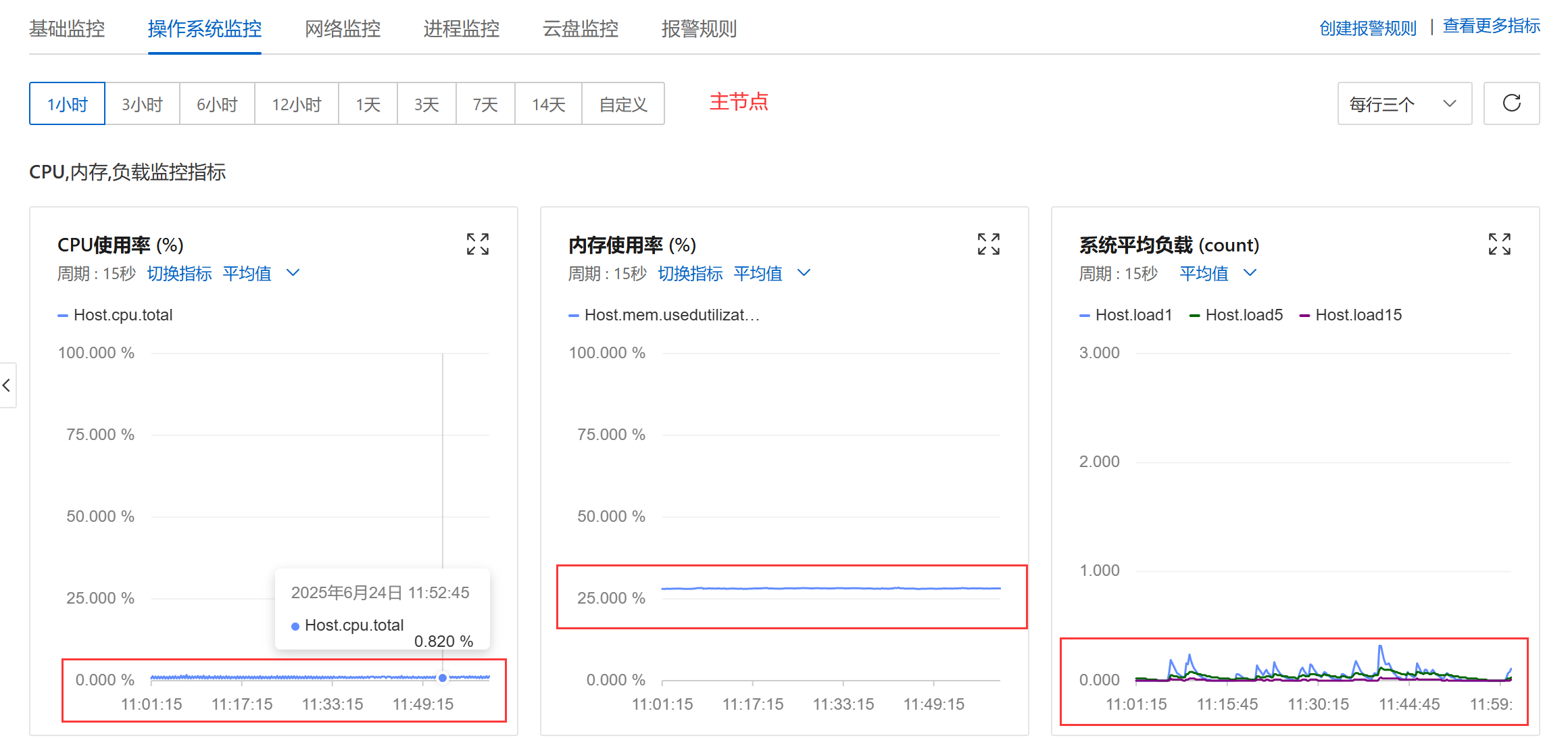Select the 操作系统监控 tab

(x=205, y=28)
